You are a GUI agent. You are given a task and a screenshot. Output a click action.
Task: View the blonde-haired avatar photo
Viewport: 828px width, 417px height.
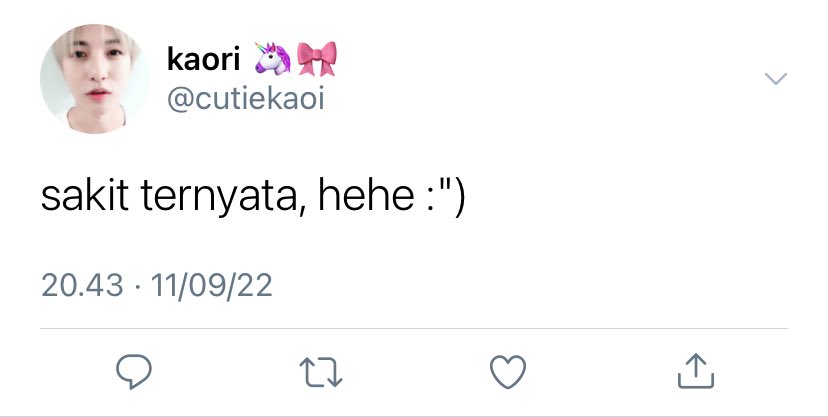click(x=95, y=79)
